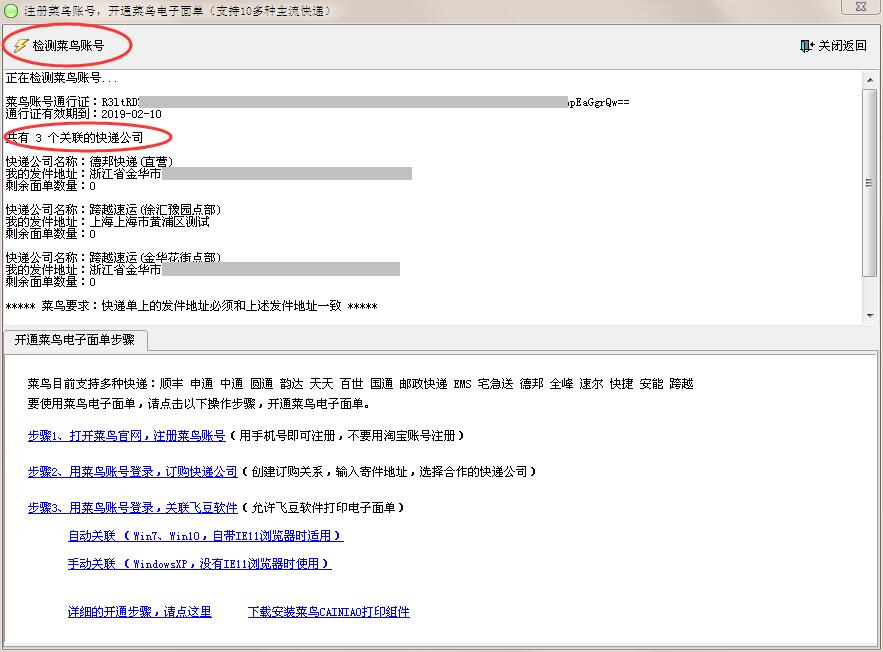Click 全峰 in the supported couriers list

tap(561, 384)
